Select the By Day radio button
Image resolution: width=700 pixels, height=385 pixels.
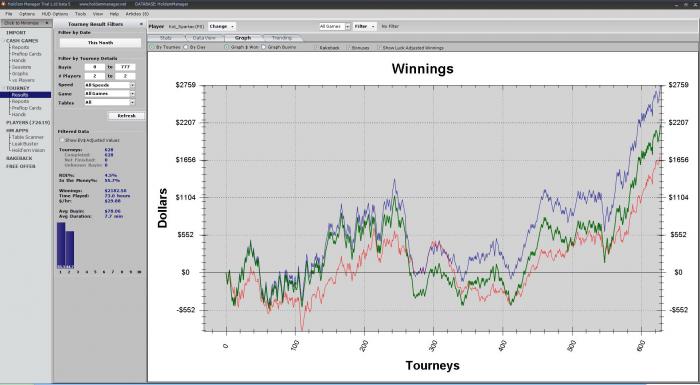click(186, 47)
